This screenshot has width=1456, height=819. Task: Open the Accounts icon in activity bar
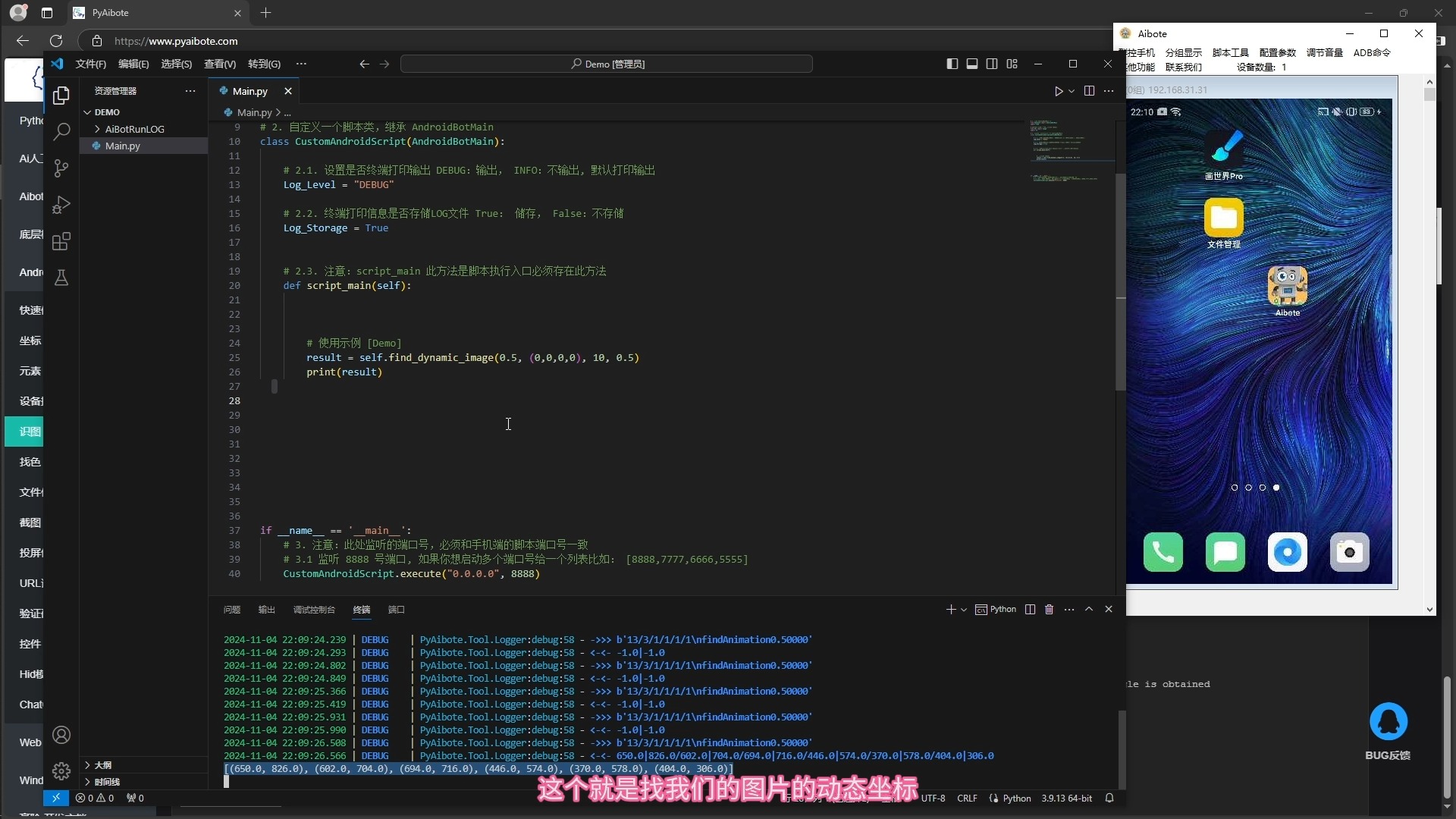61,735
